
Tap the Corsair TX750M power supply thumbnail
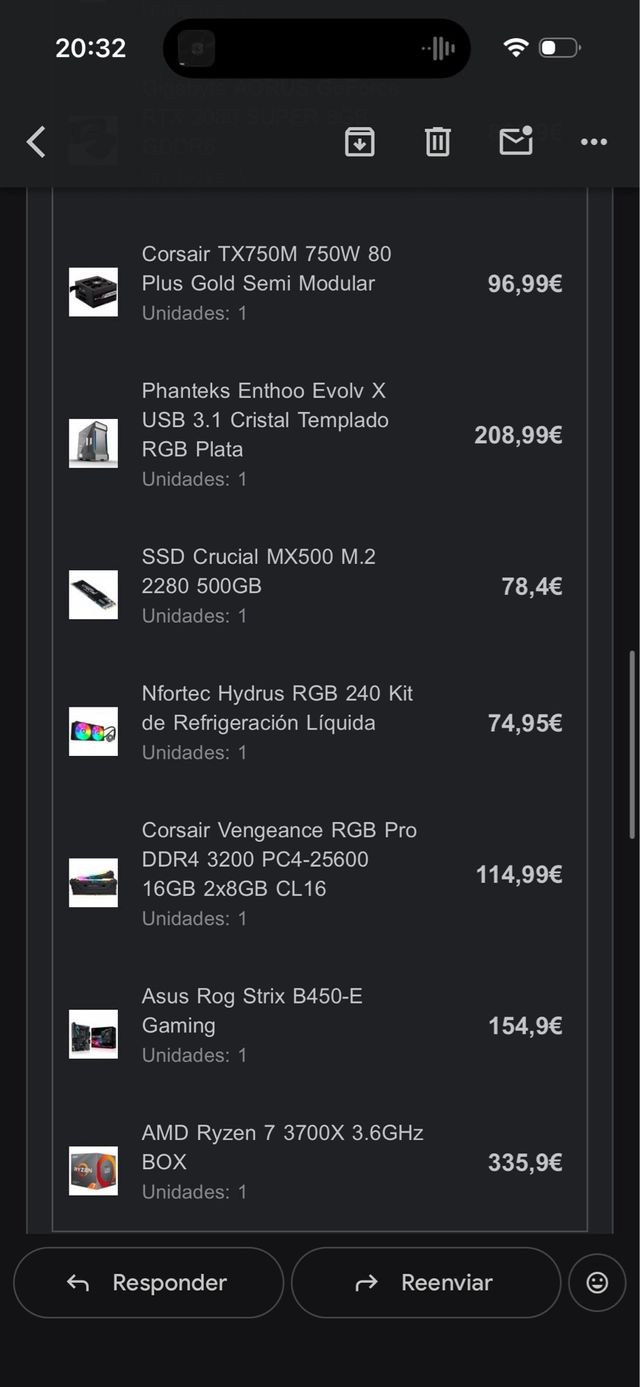coord(93,292)
